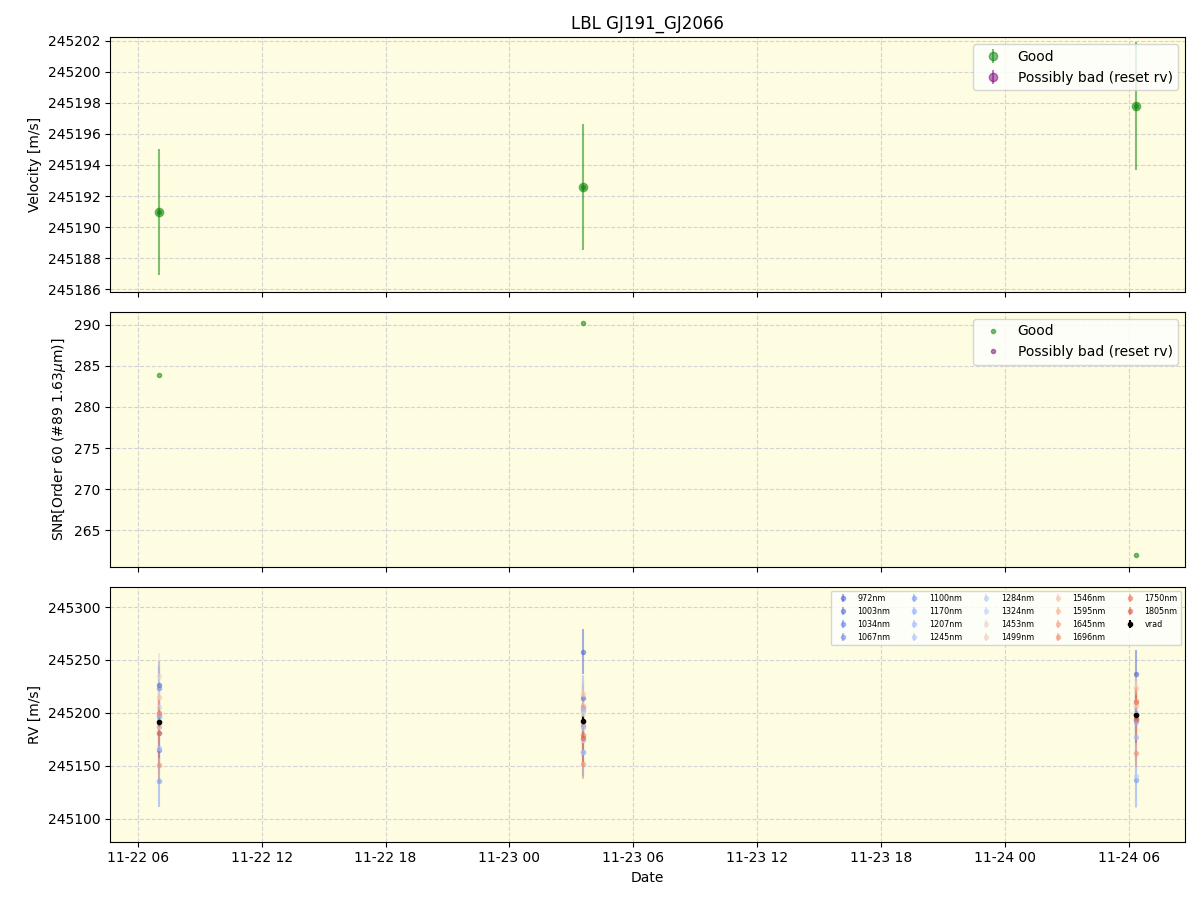Click the 11-22 12 date tick label
The width and height of the screenshot is (1200, 900).
coord(262,857)
